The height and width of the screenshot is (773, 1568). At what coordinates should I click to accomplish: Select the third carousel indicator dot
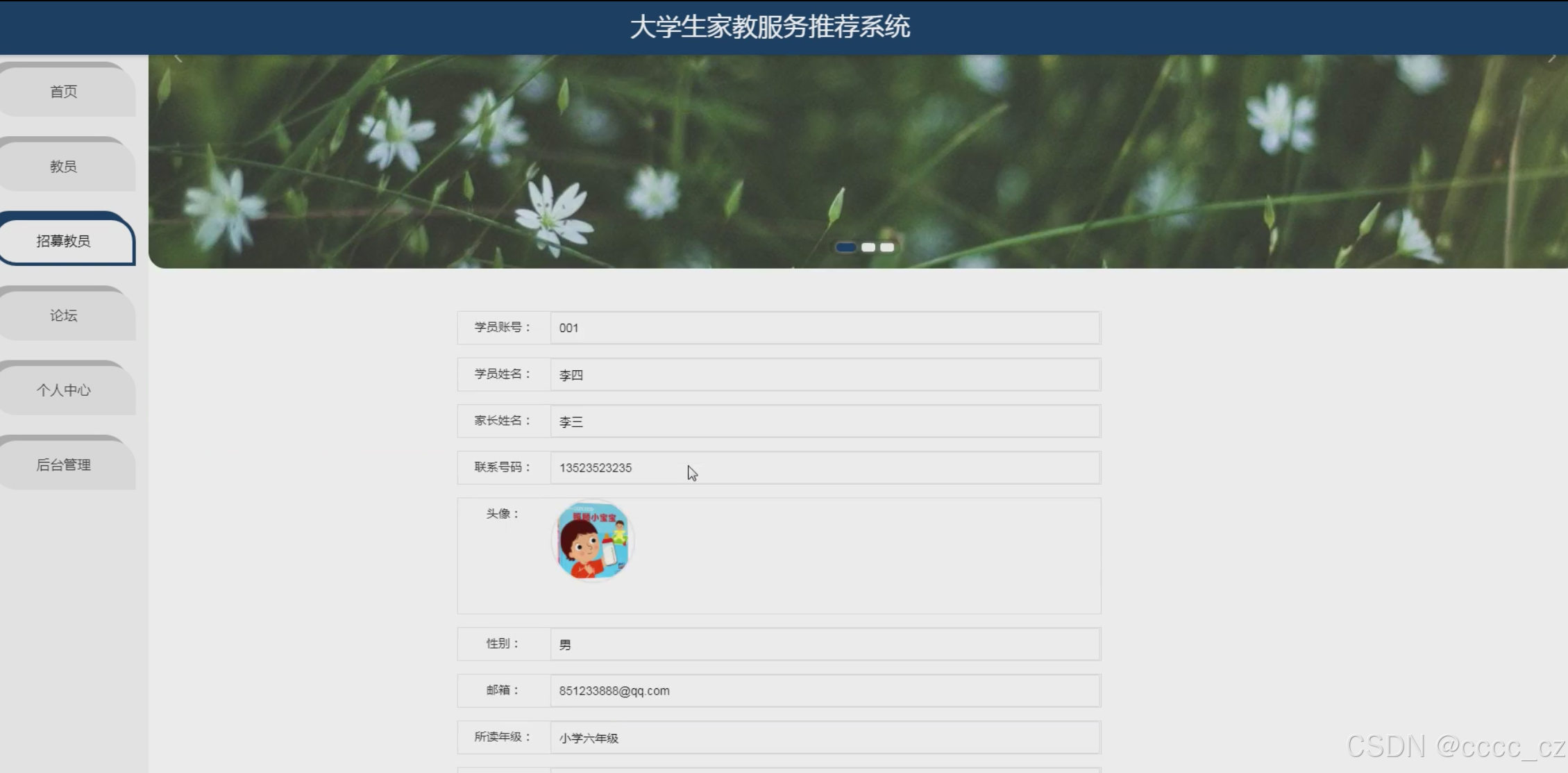887,247
